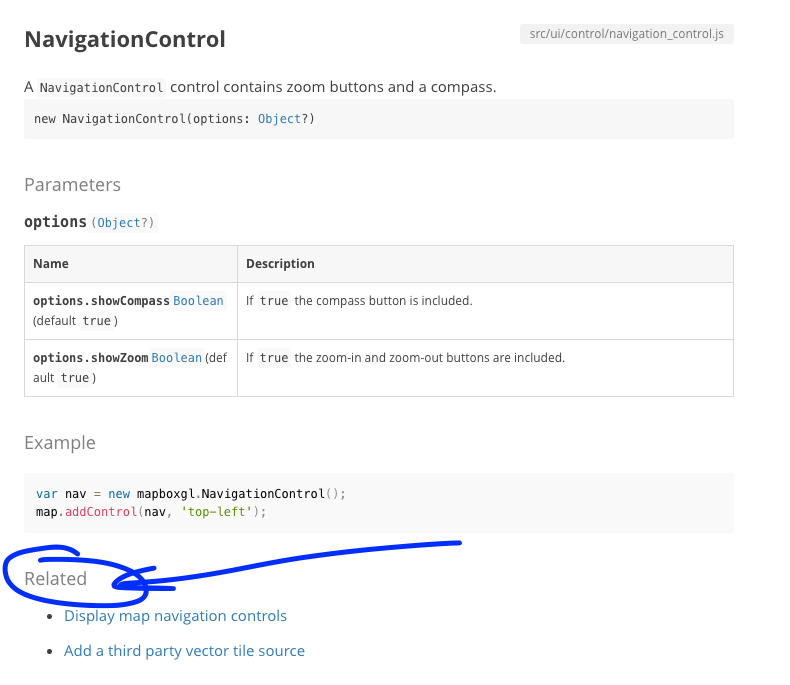The width and height of the screenshot is (790, 685).
Task: Click the Object? type link beside options parameter
Action: tap(121, 223)
